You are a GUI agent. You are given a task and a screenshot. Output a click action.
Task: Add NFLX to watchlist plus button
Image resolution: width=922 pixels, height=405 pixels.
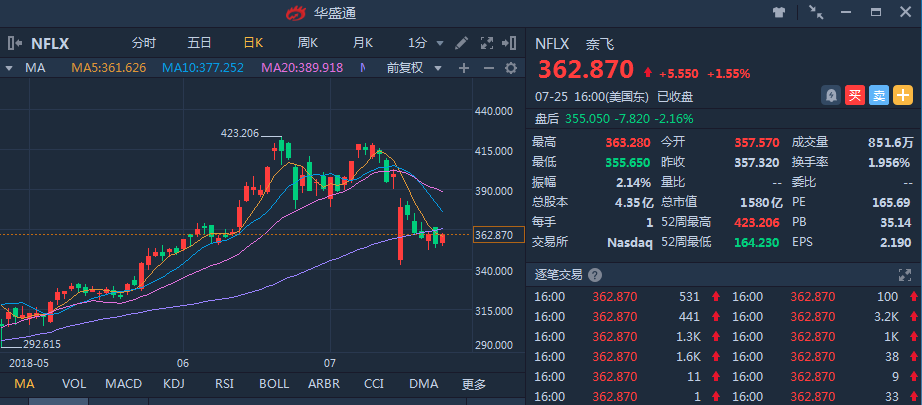[903, 95]
